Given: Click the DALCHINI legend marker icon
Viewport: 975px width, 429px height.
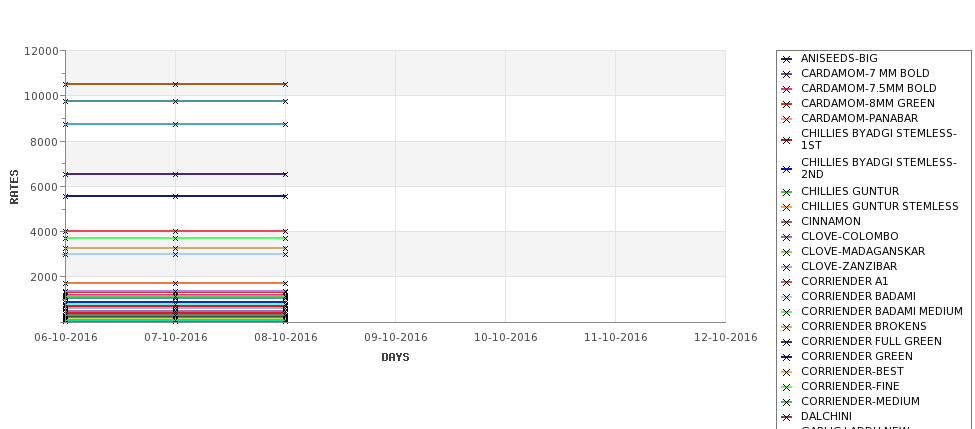Looking at the screenshot, I should click(786, 418).
